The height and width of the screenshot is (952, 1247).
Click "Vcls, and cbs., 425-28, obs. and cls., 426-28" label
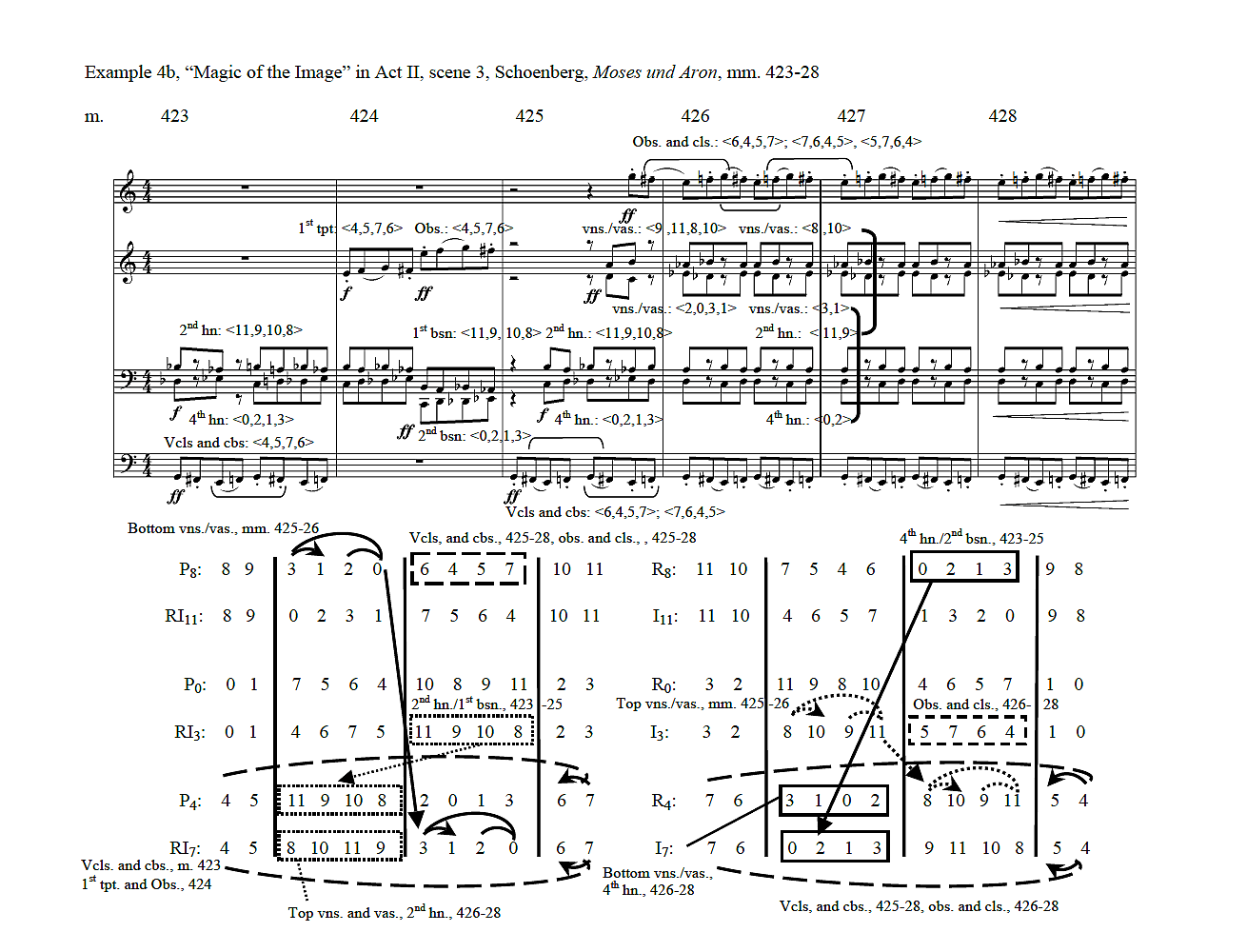tap(919, 906)
